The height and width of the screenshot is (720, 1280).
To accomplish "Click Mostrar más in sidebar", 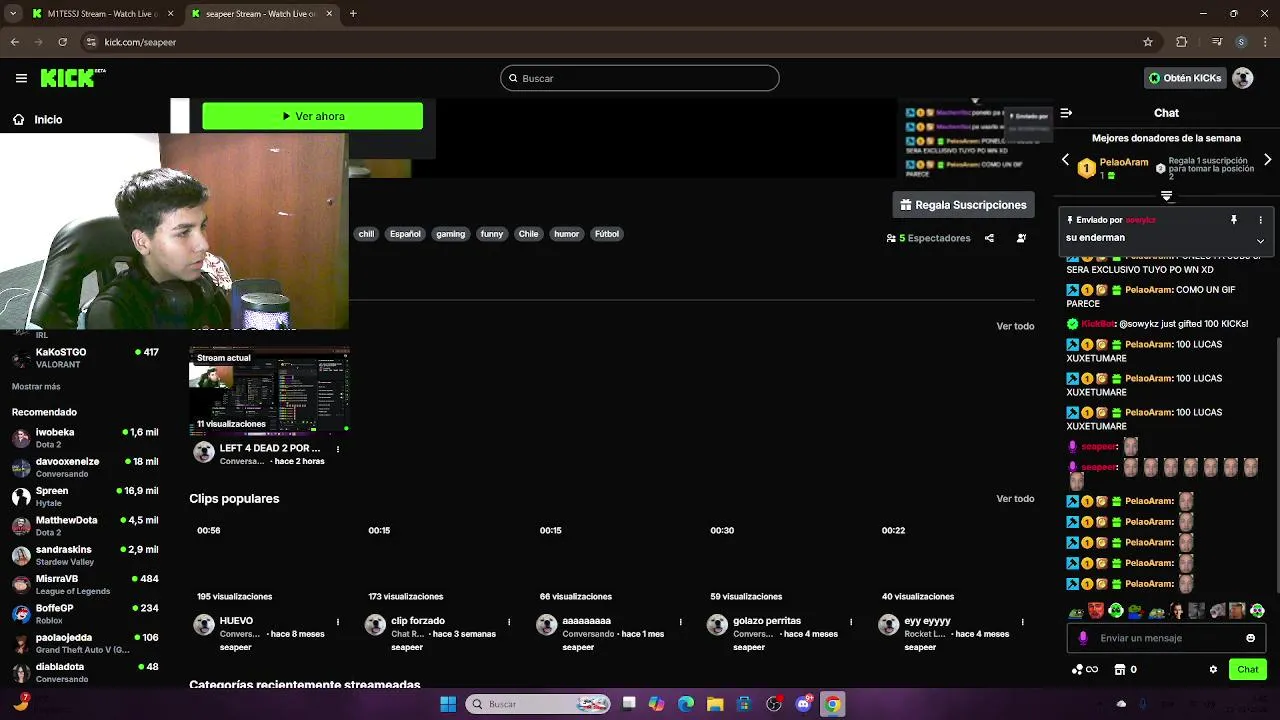I will point(36,386).
